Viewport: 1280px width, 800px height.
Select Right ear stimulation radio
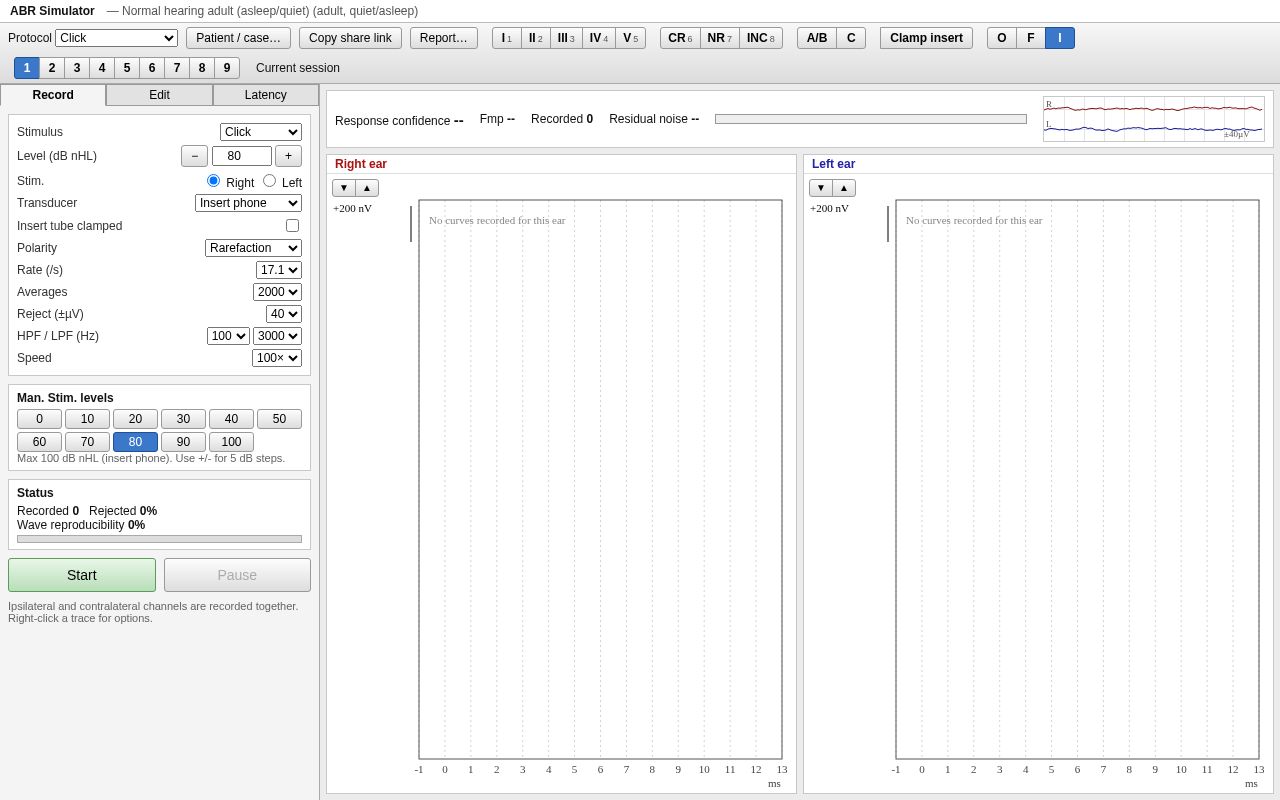coord(213,181)
